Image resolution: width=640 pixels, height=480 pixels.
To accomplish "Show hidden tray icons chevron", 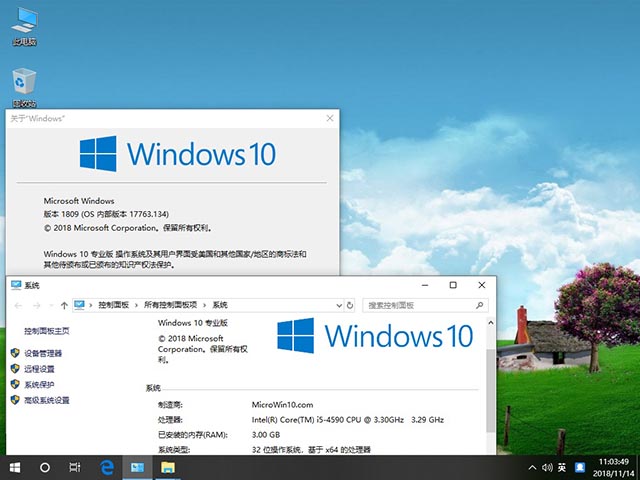I will [532, 467].
